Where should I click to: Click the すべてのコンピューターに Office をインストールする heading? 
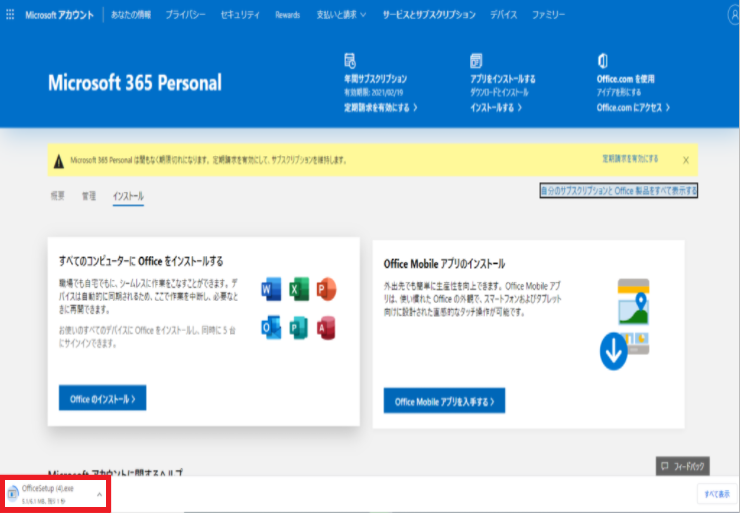(x=141, y=261)
